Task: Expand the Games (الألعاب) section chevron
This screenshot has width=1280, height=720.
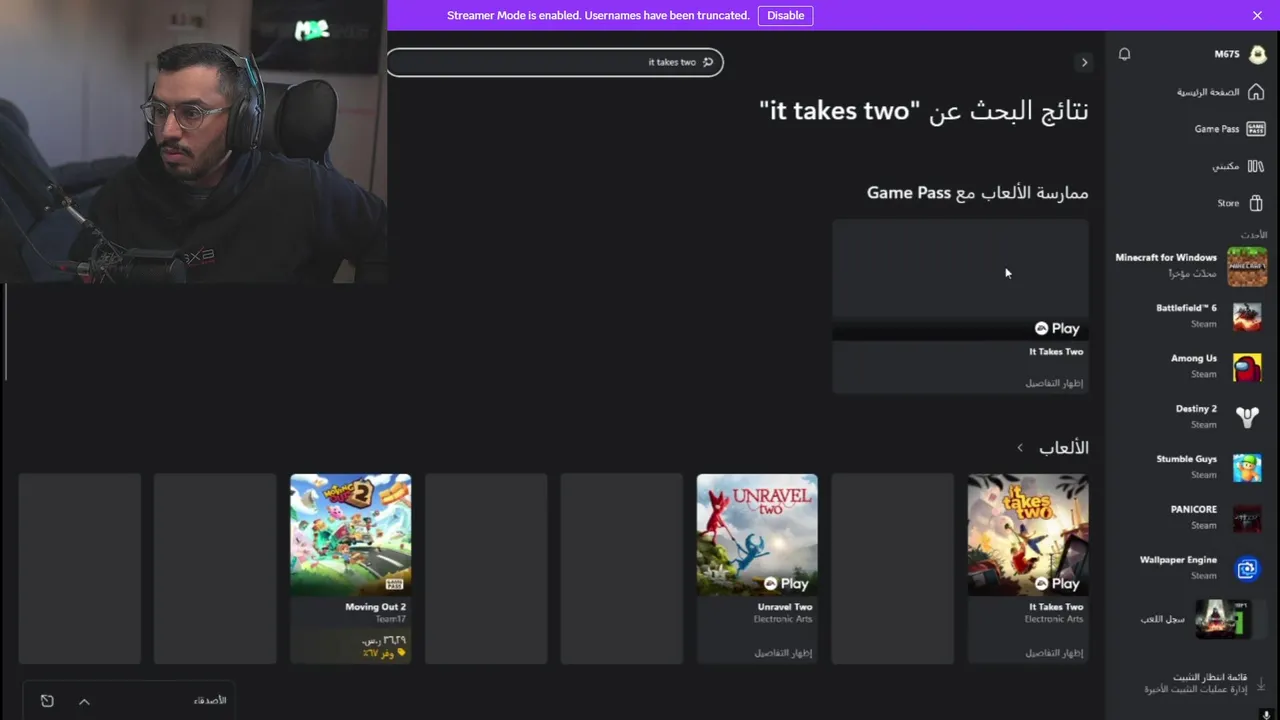Action: [1020, 448]
